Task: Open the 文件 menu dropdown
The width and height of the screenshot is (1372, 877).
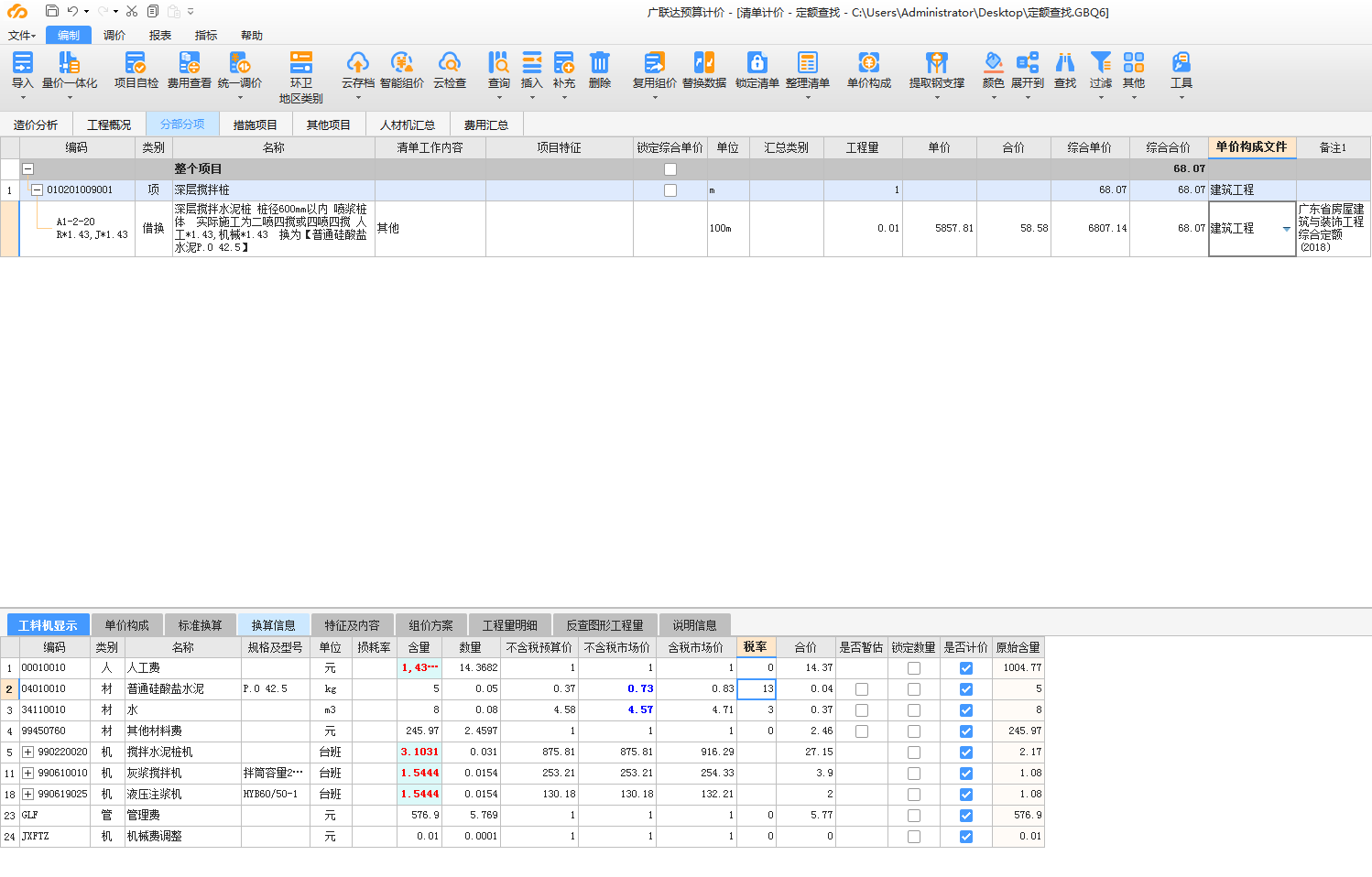Action: [x=21, y=36]
